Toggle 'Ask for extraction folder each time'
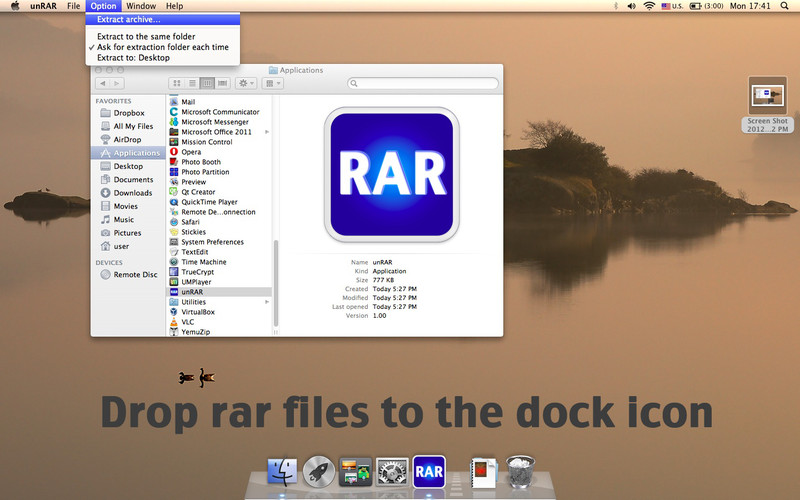This screenshot has width=800, height=500. pyautogui.click(x=162, y=47)
